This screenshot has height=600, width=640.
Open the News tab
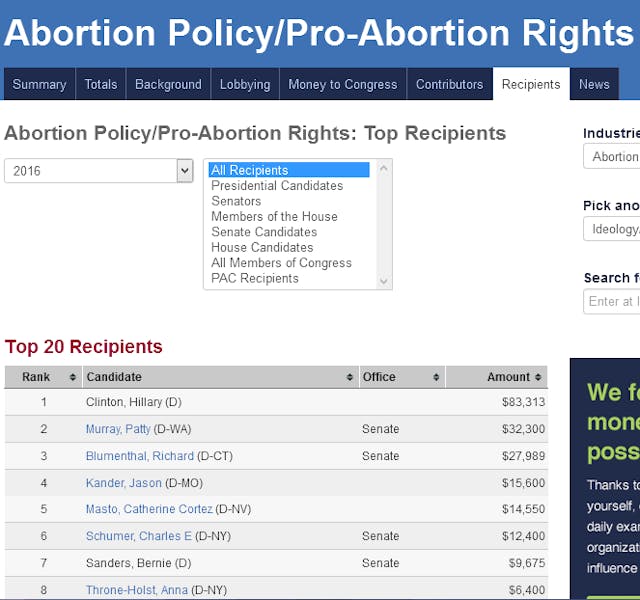pos(594,84)
